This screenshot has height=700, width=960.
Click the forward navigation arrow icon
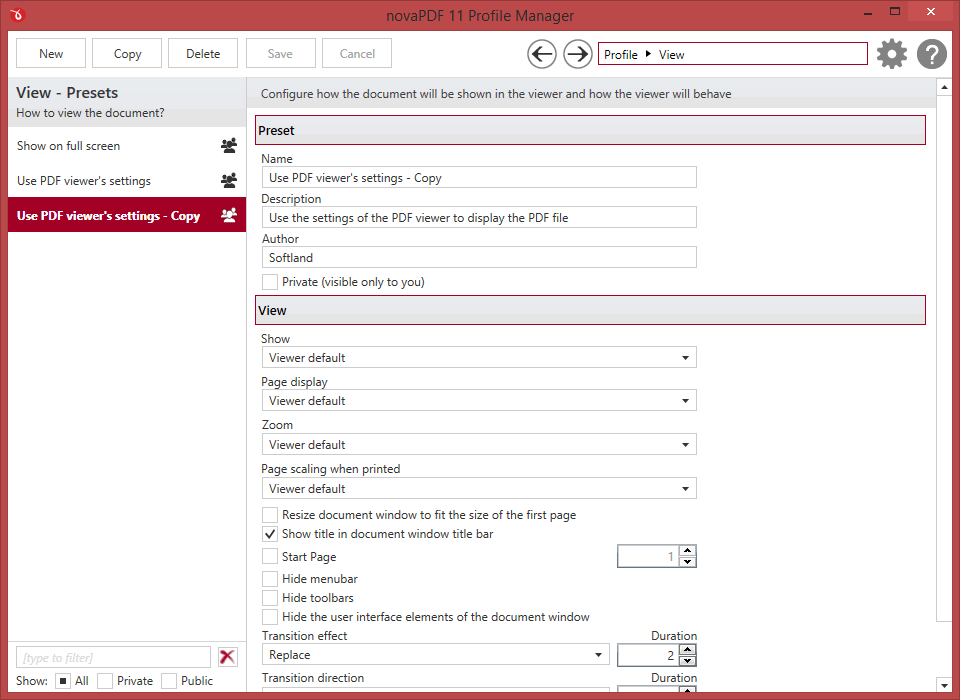pyautogui.click(x=577, y=54)
